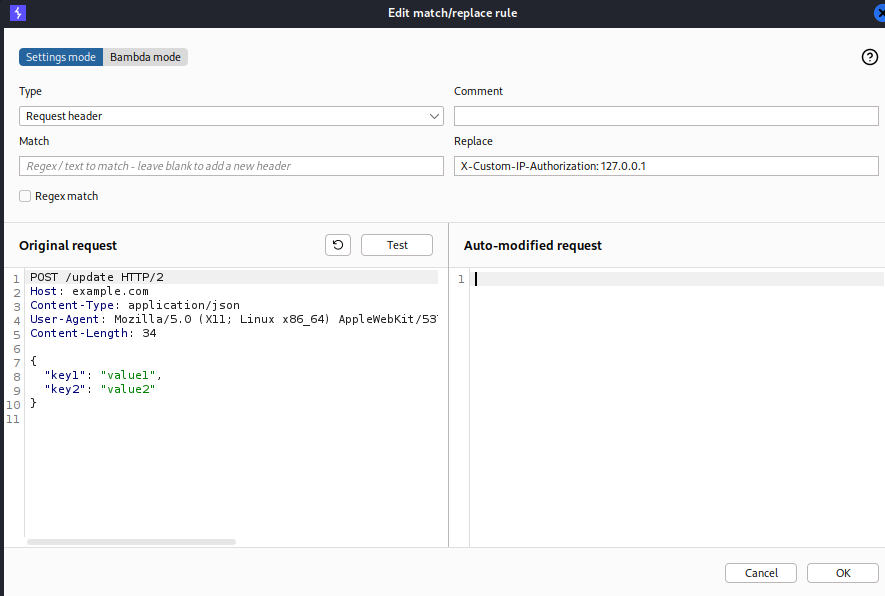Switch to Settings mode tab

point(61,57)
